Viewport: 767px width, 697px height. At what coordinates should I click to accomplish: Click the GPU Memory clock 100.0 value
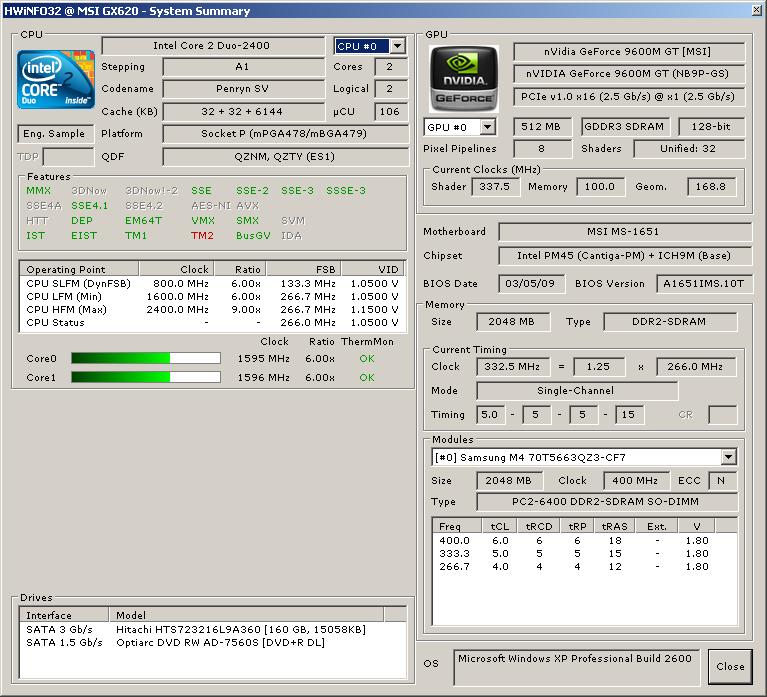tap(600, 187)
